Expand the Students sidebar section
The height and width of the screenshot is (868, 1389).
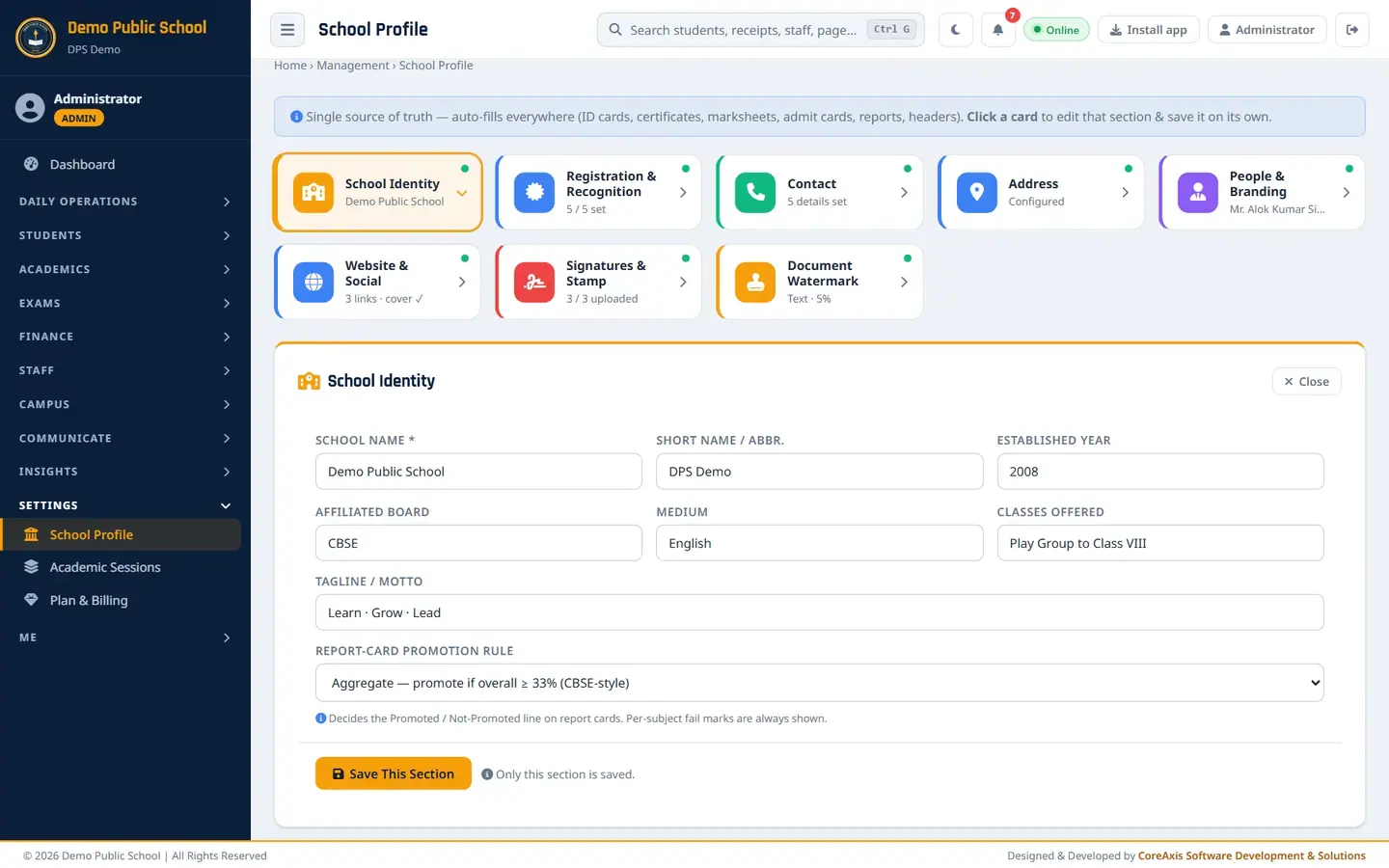click(x=125, y=235)
